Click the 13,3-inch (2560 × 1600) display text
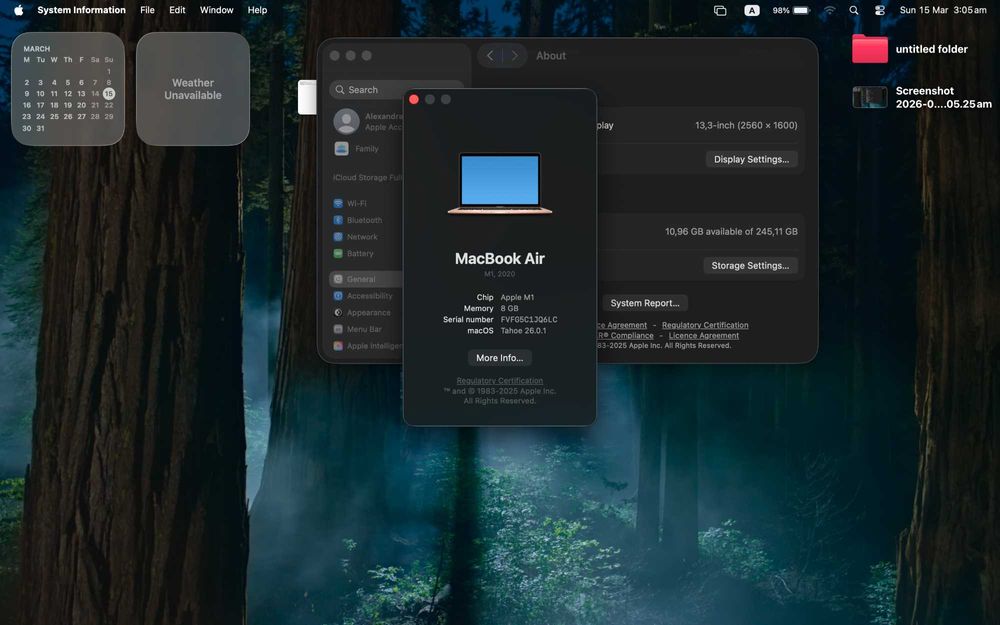 746,126
